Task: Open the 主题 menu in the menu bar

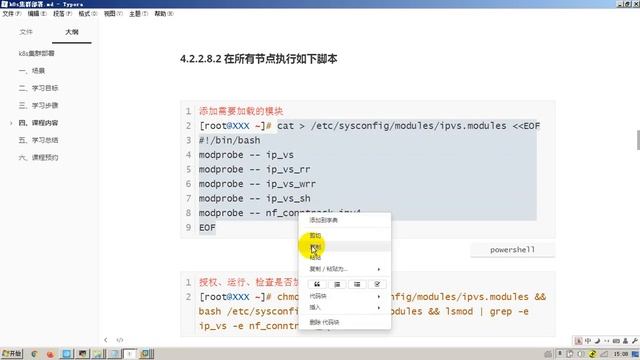Action: pyautogui.click(x=138, y=13)
